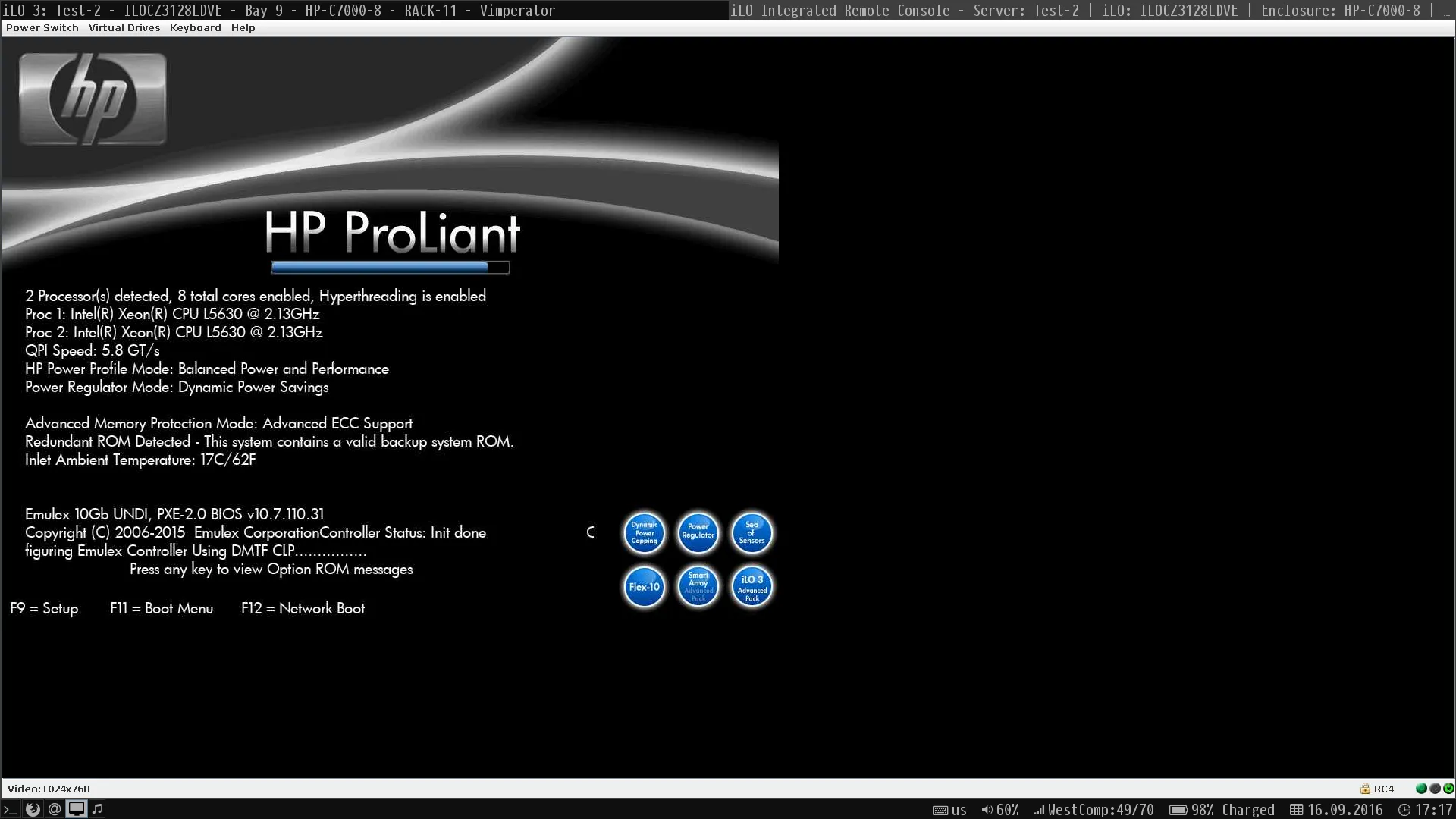The height and width of the screenshot is (819, 1456).
Task: Click the Inlet Ambient Temperature line
Action: pos(140,460)
